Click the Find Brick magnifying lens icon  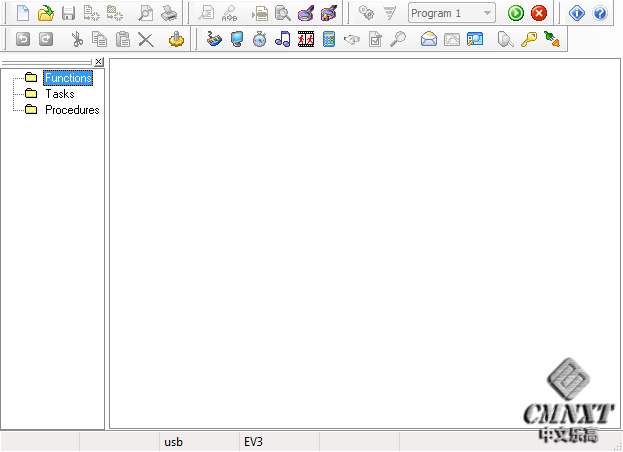point(306,13)
